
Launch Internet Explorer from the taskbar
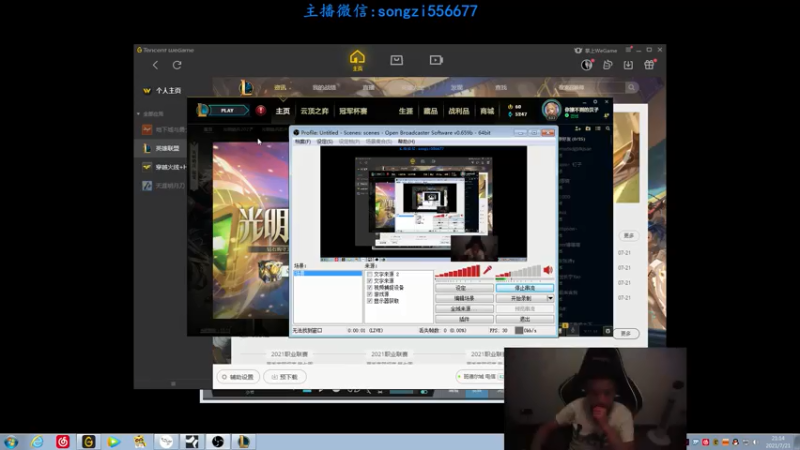tap(37, 442)
